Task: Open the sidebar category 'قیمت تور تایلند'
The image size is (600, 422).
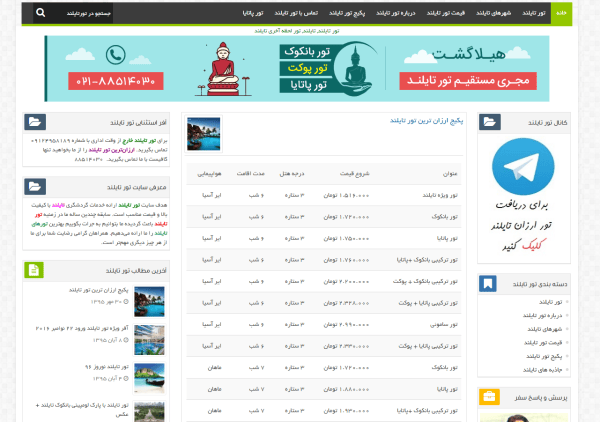Action: (x=543, y=342)
